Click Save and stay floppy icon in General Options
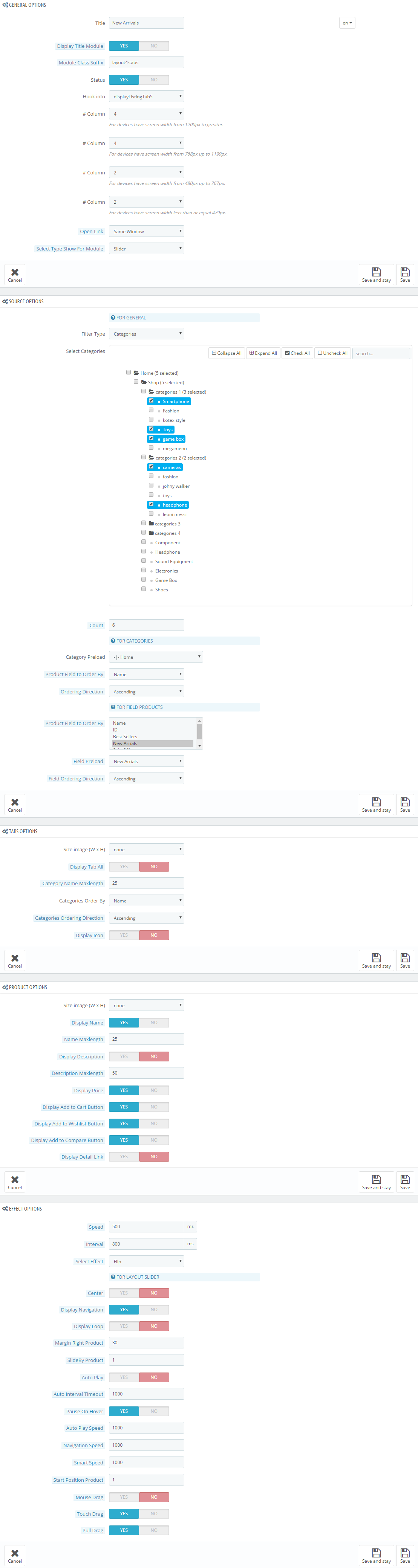The height and width of the screenshot is (1568, 418). tap(376, 272)
